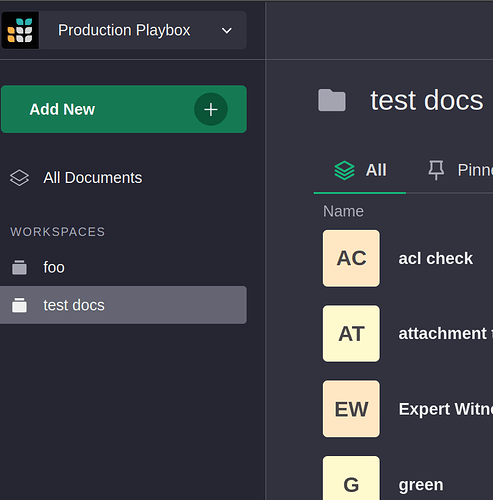Click the Add New button
493x500 pixels.
pos(124,109)
